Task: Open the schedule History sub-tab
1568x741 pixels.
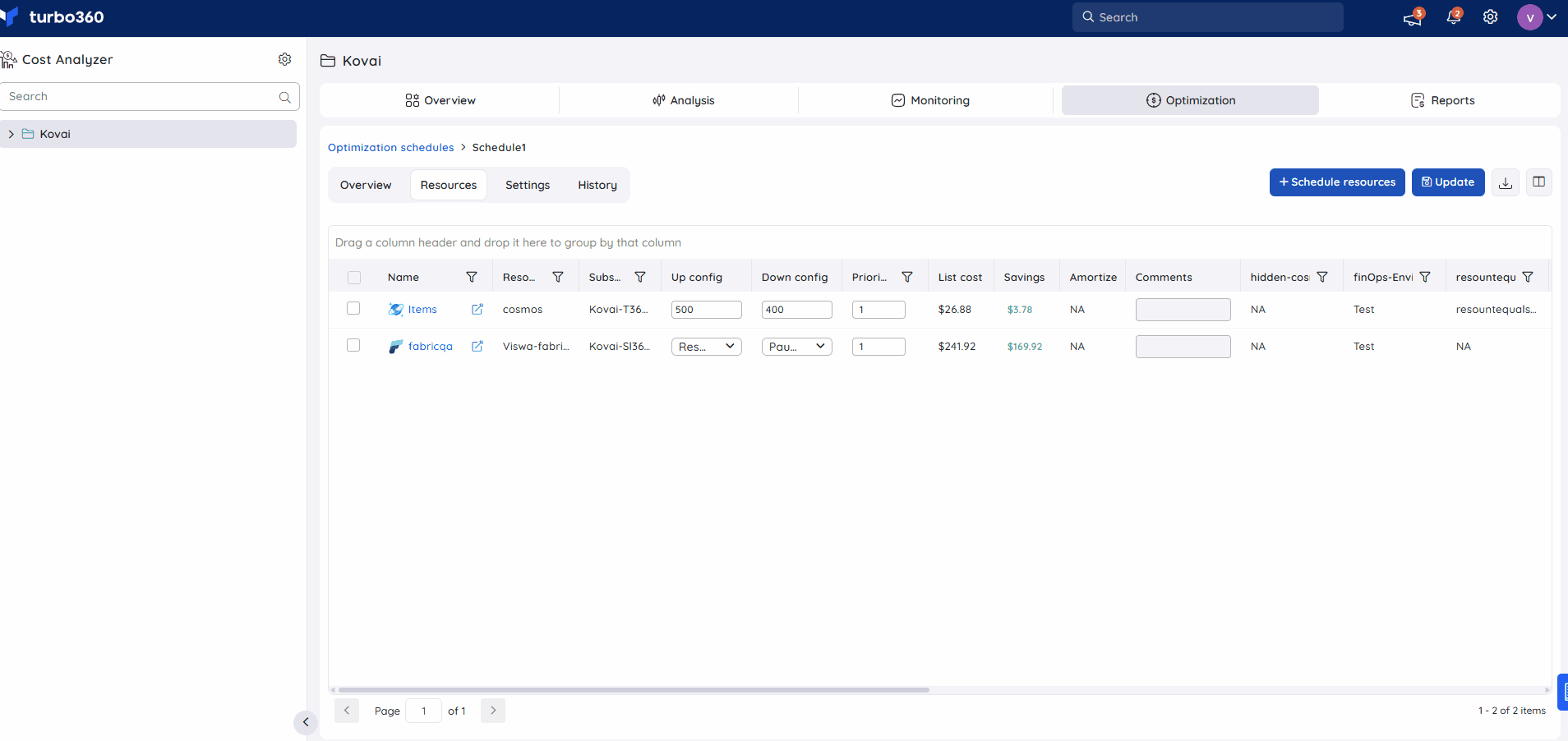Action: tap(597, 185)
